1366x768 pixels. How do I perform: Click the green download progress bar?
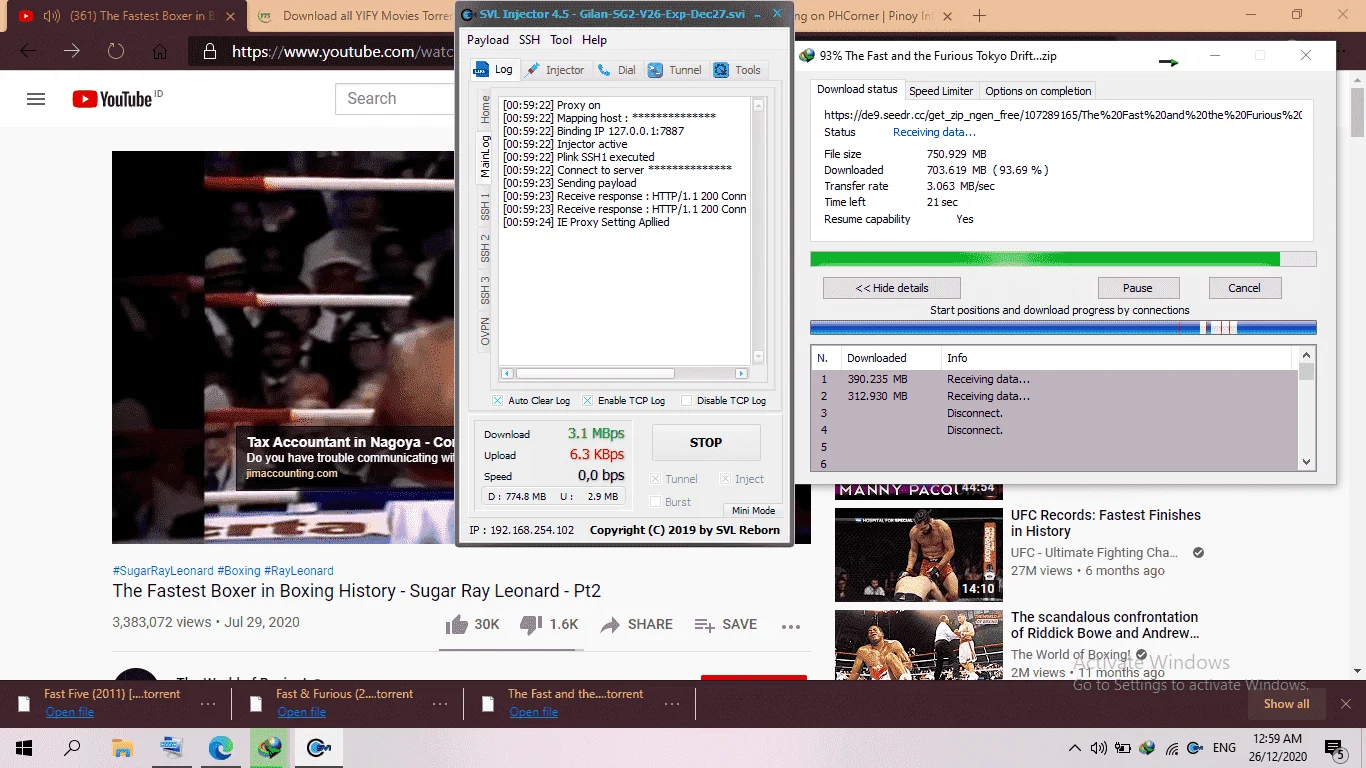tap(1063, 259)
